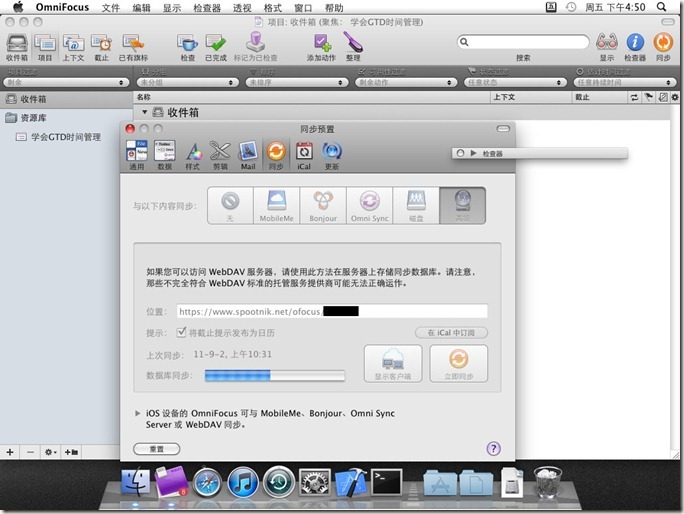
Task: Open Terminal from the Dock
Action: [386, 482]
